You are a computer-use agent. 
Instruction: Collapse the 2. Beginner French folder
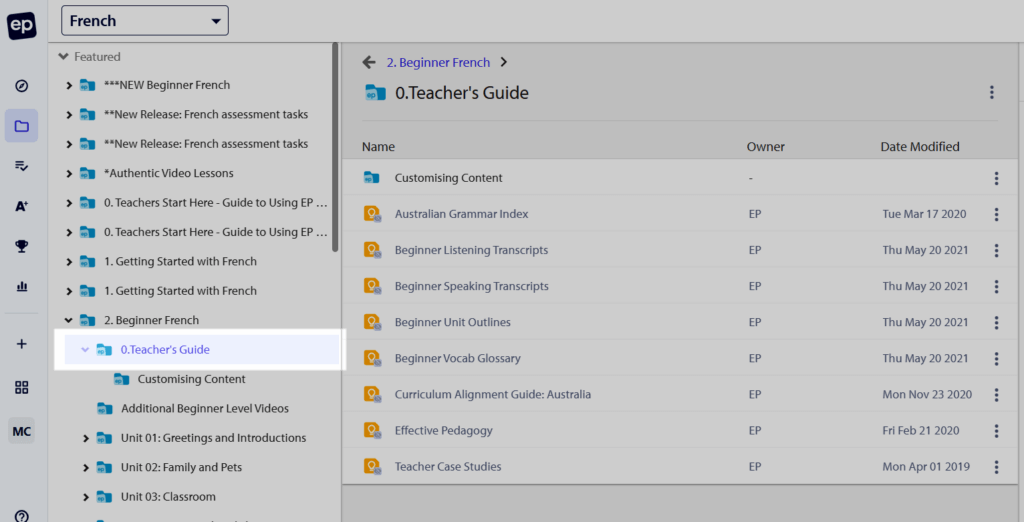click(69, 320)
